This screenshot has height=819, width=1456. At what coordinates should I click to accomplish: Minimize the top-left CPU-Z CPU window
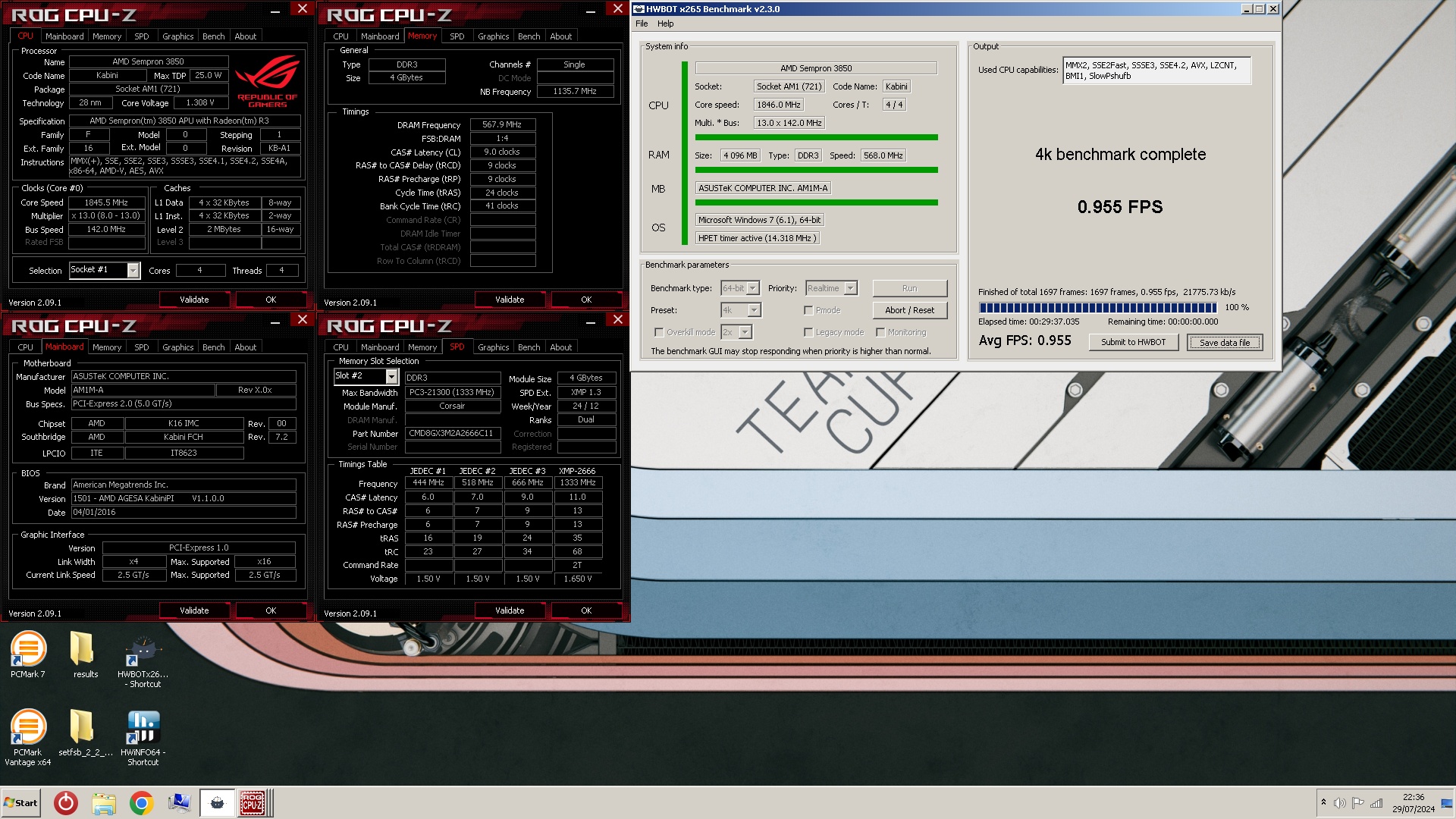click(275, 11)
